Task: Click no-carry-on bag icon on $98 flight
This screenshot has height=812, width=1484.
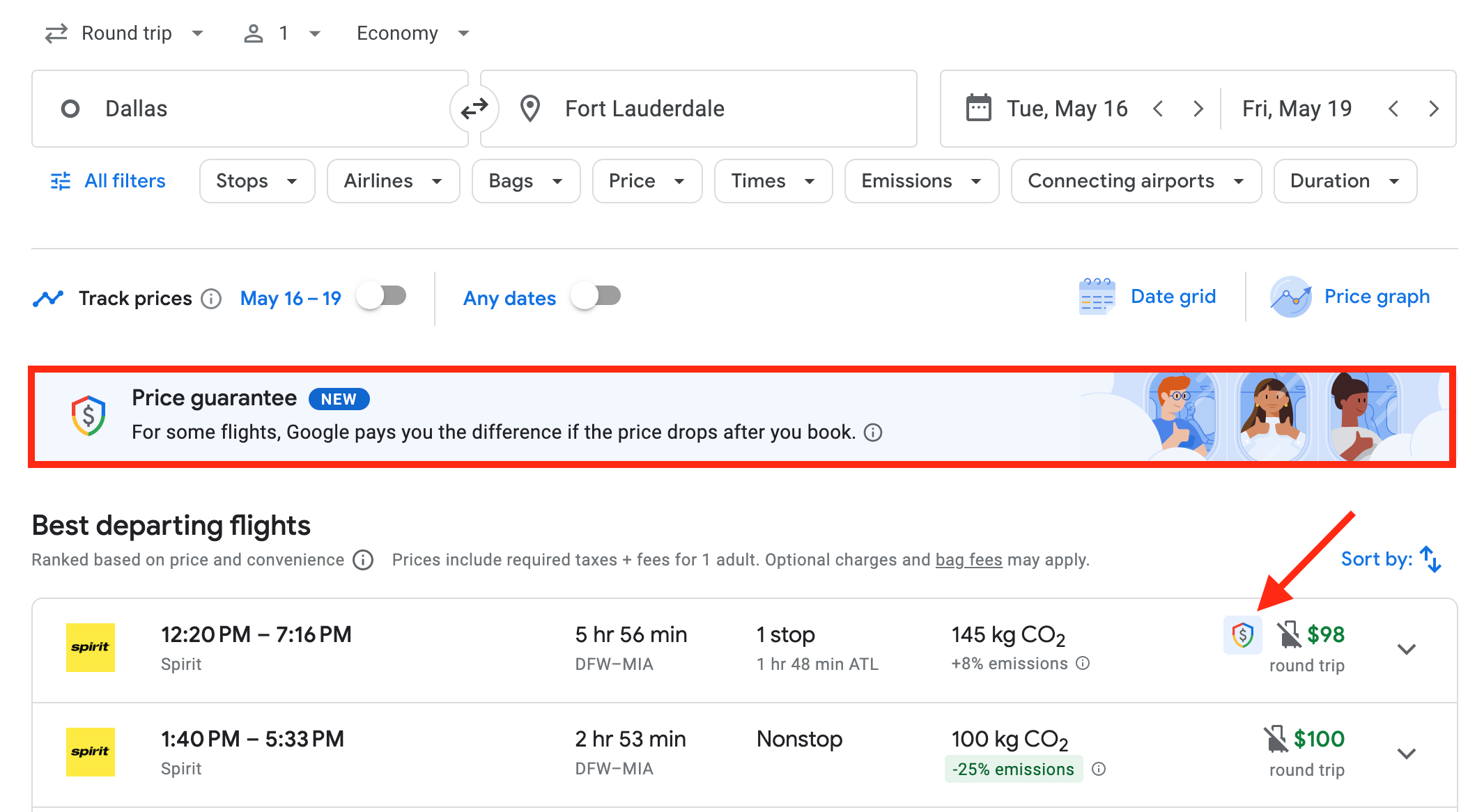Action: point(1288,634)
